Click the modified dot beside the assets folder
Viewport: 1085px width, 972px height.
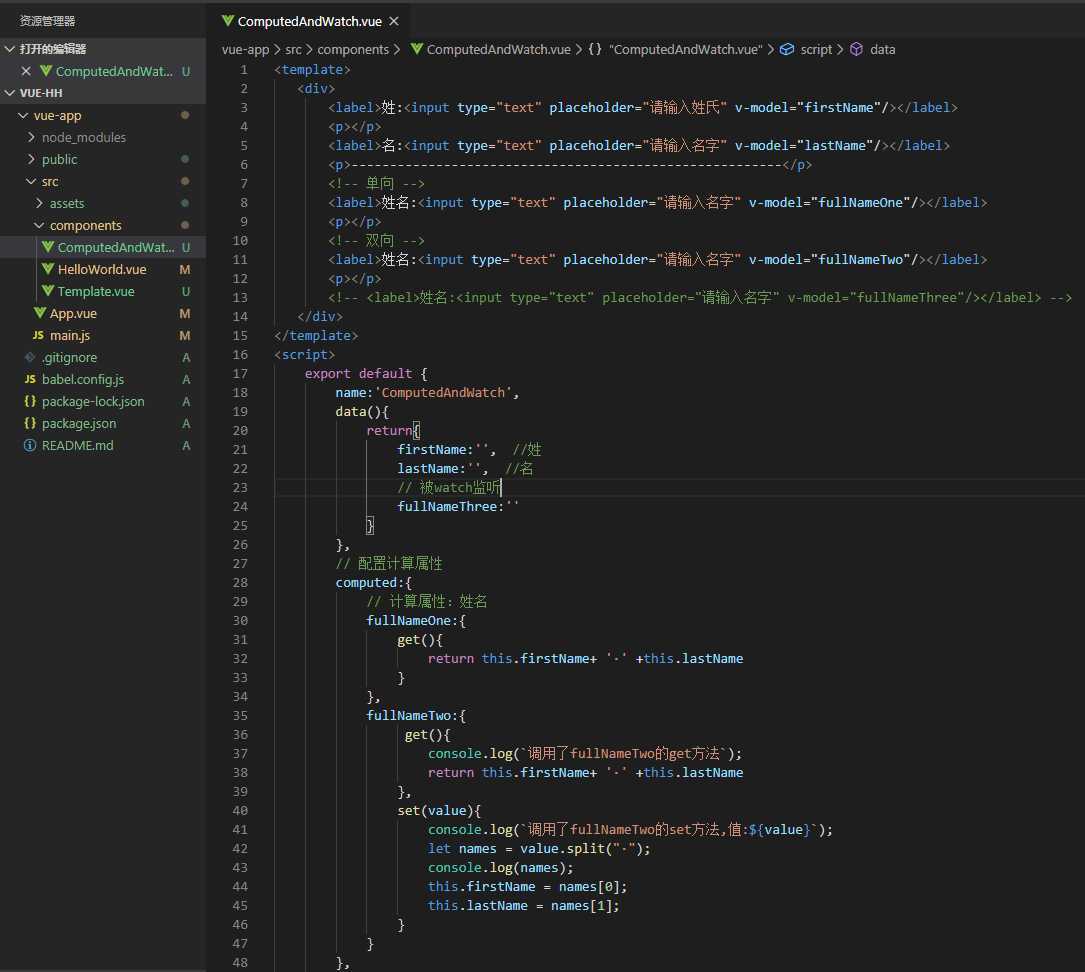click(x=185, y=203)
